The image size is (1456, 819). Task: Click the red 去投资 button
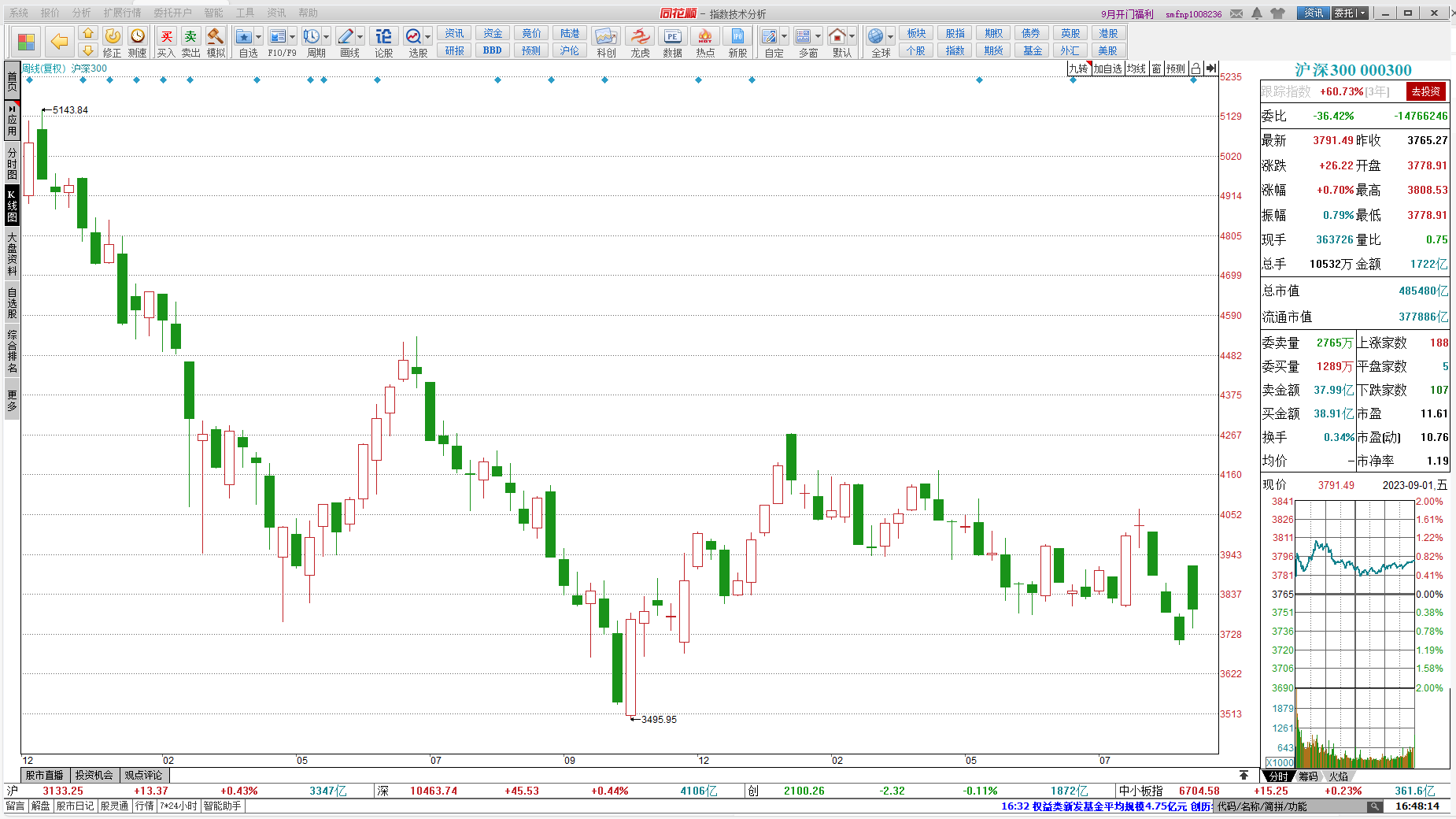tap(1425, 92)
